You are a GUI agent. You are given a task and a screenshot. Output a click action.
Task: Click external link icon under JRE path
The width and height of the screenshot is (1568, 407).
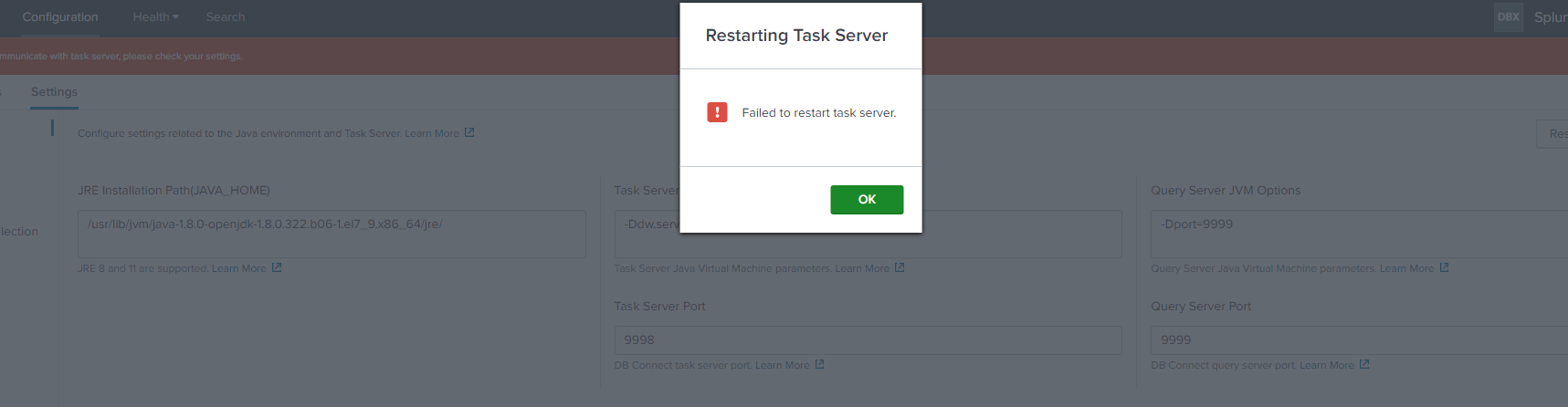point(277,268)
